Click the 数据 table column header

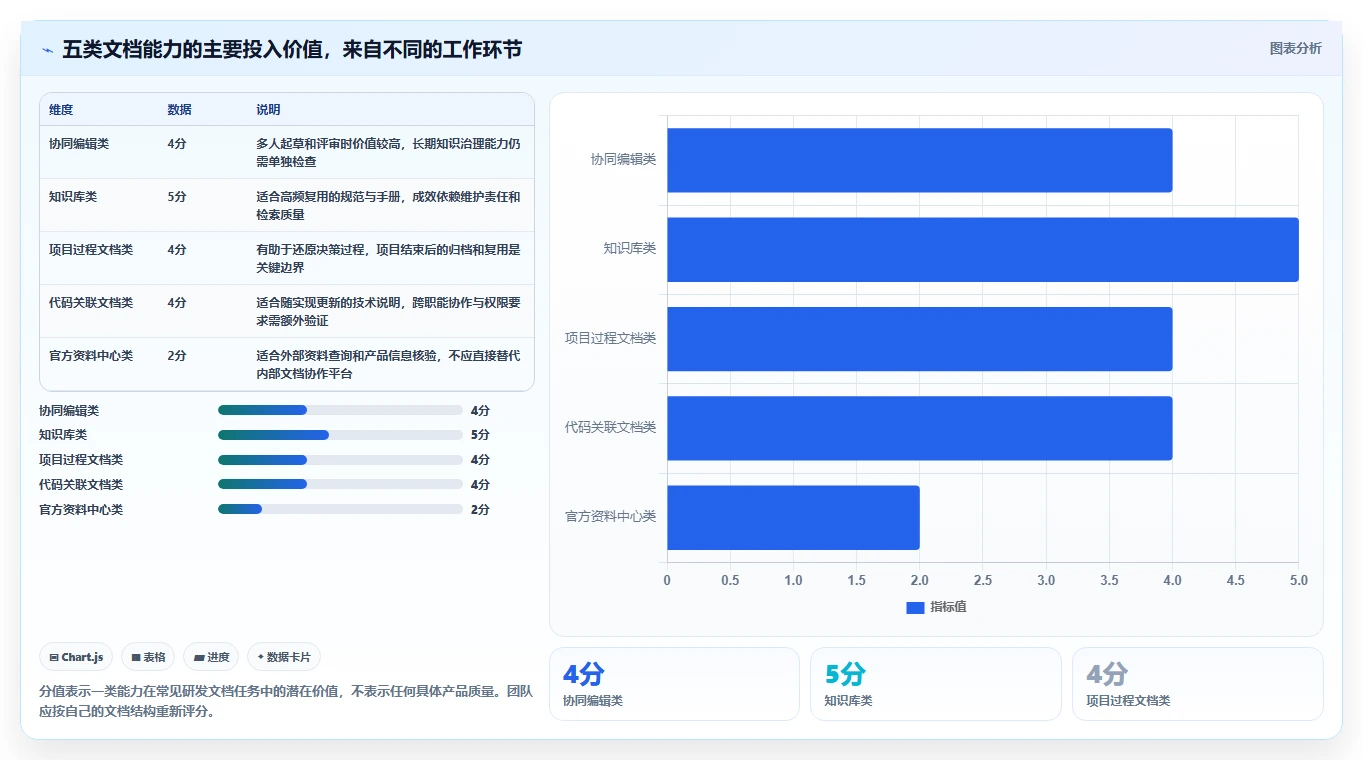pos(180,110)
